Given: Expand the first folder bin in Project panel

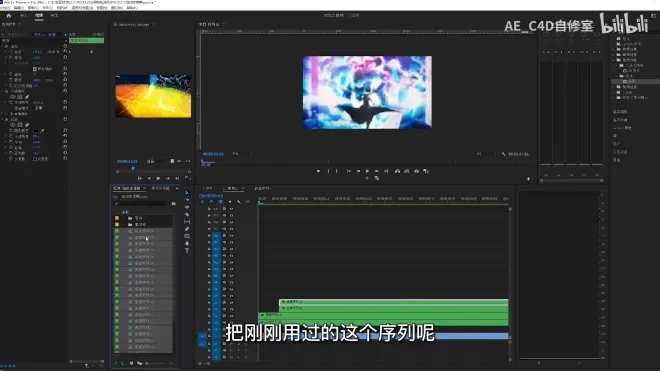Looking at the screenshot, I should point(125,218).
